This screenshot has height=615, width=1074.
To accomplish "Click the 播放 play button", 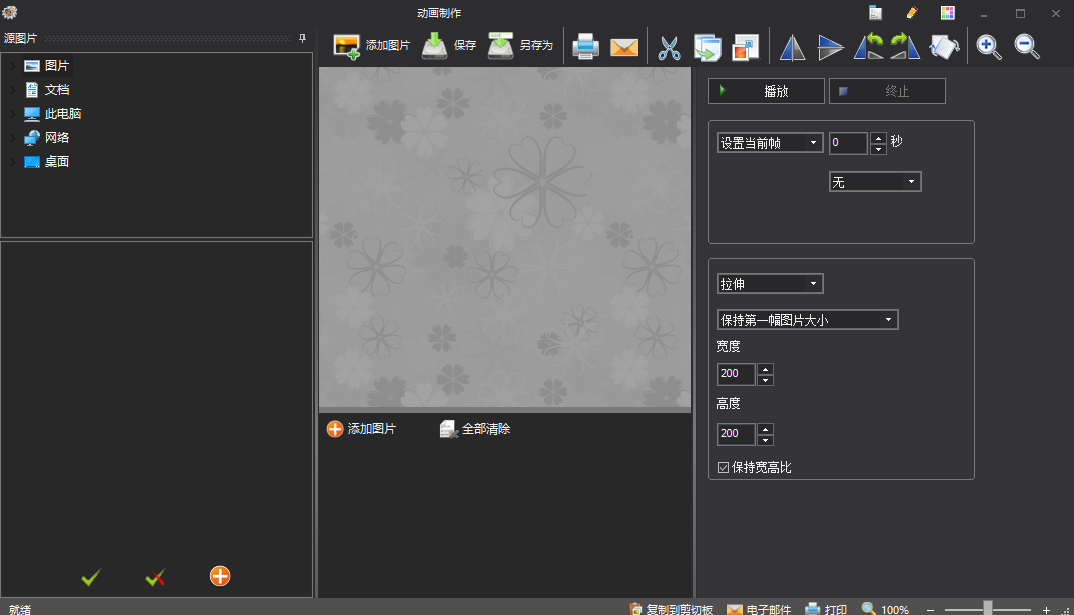I will (766, 91).
